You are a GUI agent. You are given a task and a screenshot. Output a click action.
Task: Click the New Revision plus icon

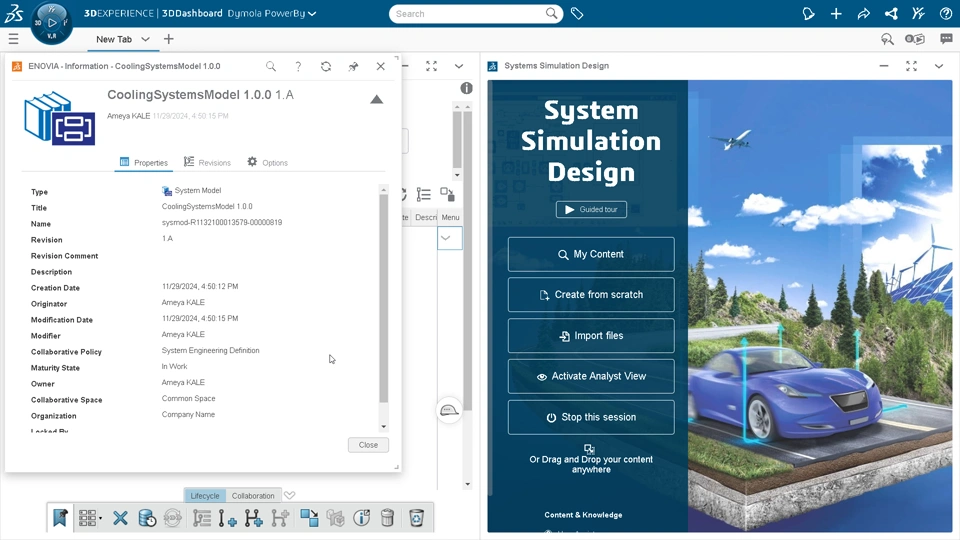(x=228, y=518)
